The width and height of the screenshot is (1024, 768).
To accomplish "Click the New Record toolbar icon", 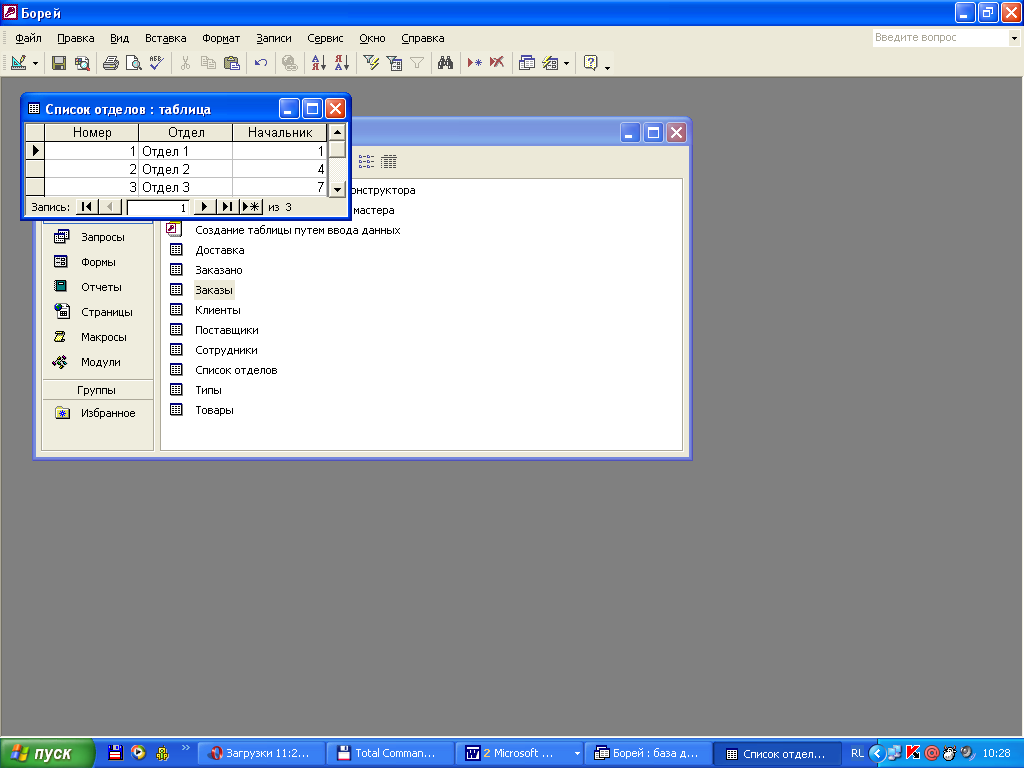I will point(475,63).
